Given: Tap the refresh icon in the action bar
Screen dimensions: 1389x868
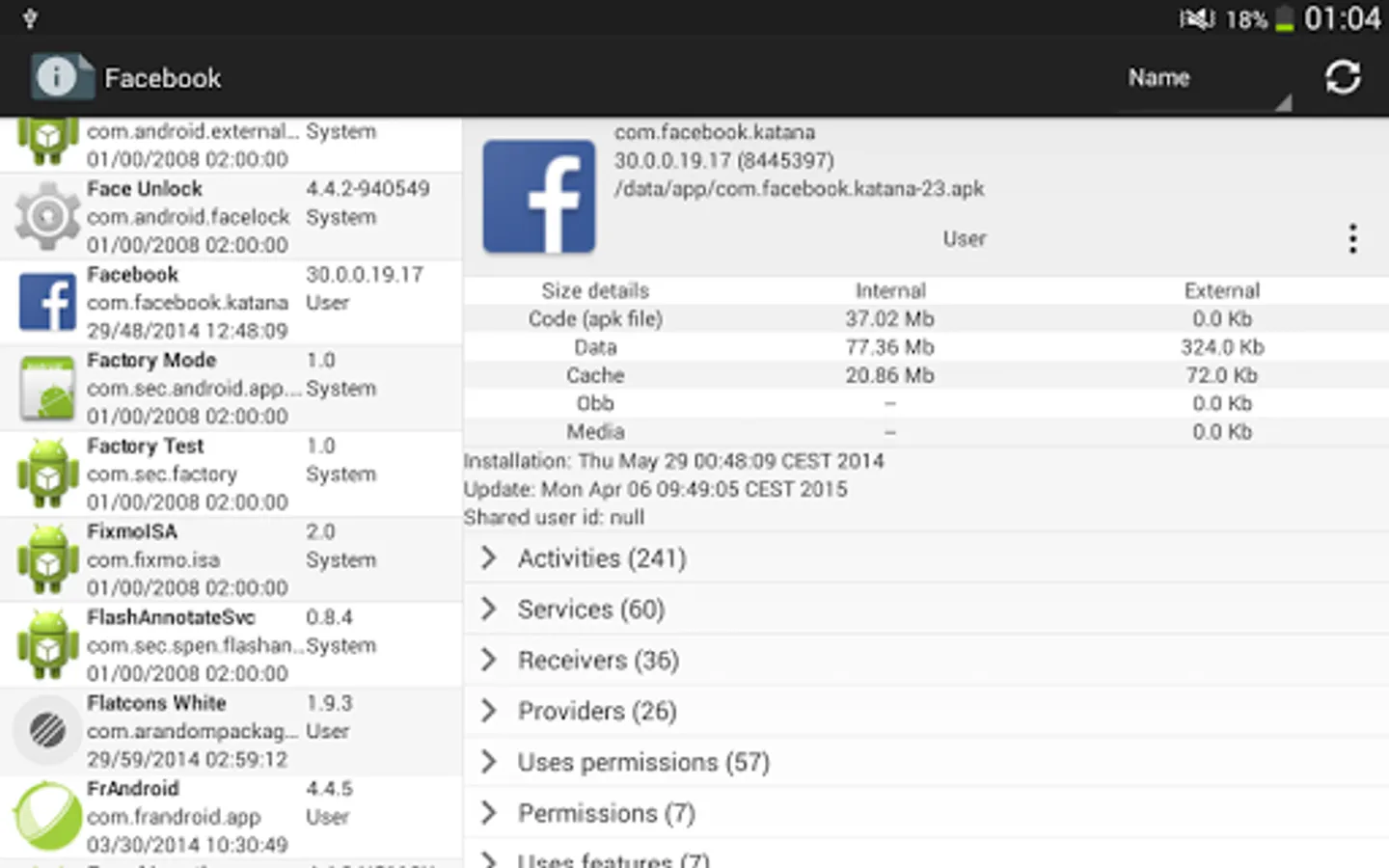Looking at the screenshot, I should 1343,77.
